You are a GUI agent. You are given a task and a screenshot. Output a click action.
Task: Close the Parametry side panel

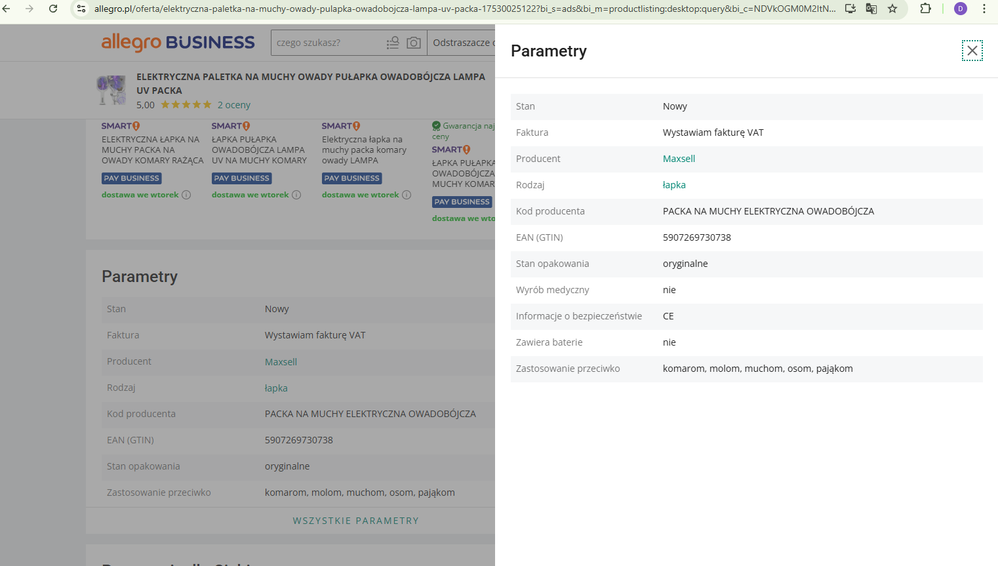click(x=972, y=51)
